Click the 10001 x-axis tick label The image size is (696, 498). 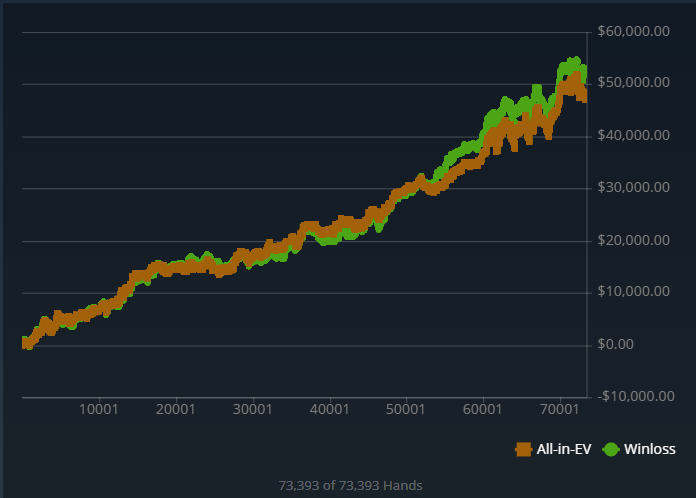click(x=99, y=409)
